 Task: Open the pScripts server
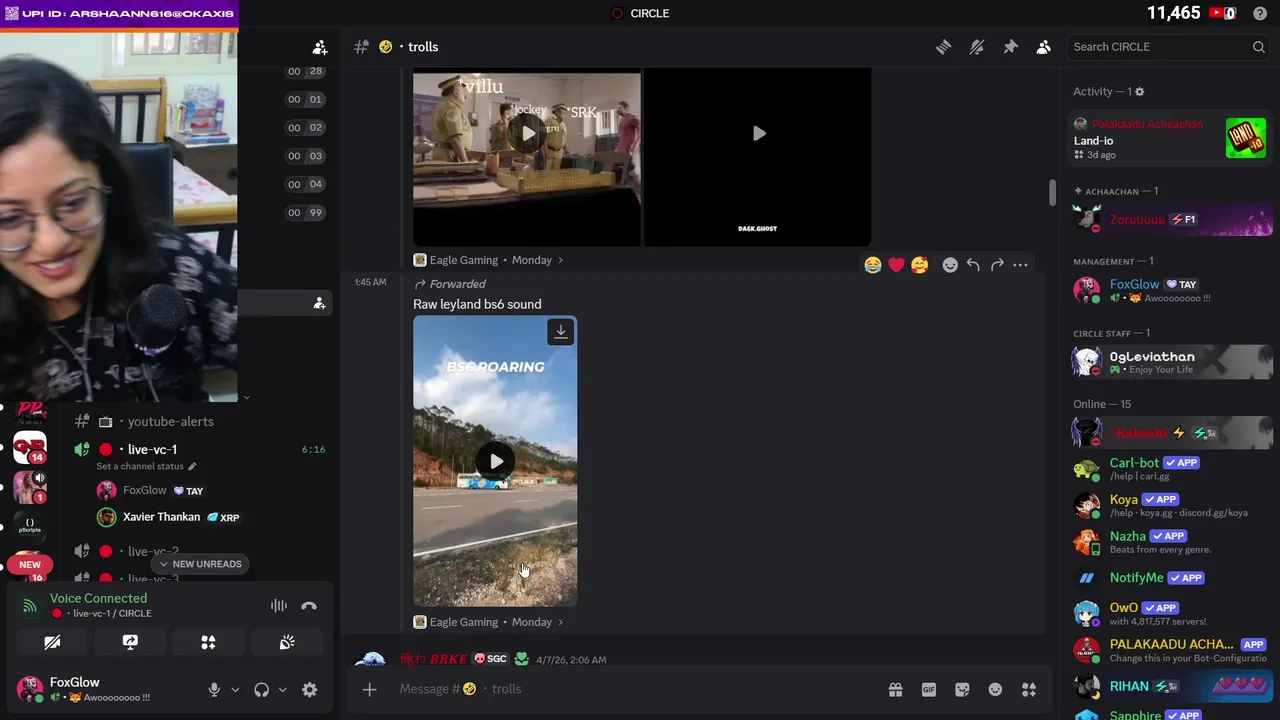30,526
